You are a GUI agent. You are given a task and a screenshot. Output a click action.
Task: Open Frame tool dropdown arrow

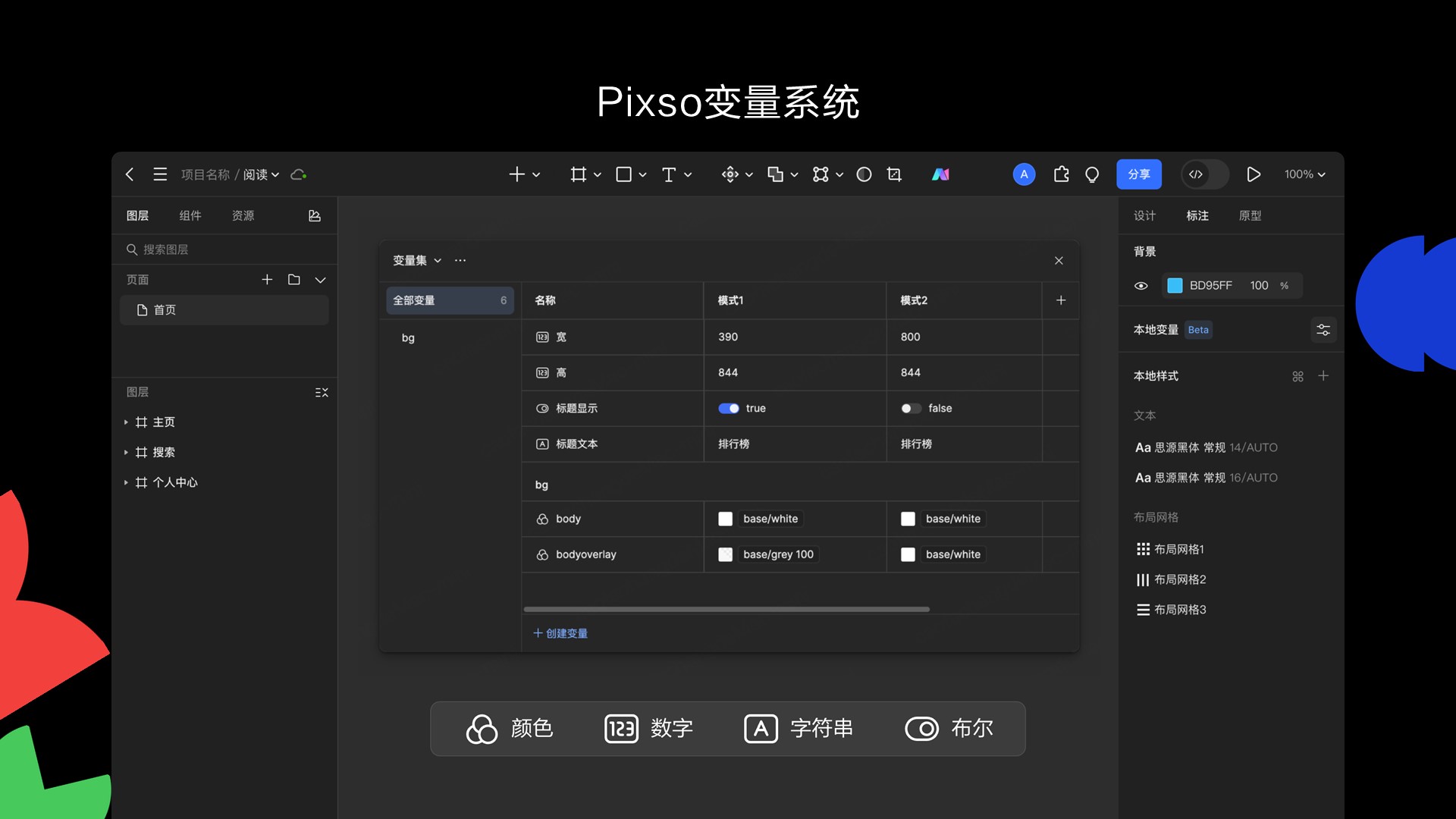(x=598, y=174)
